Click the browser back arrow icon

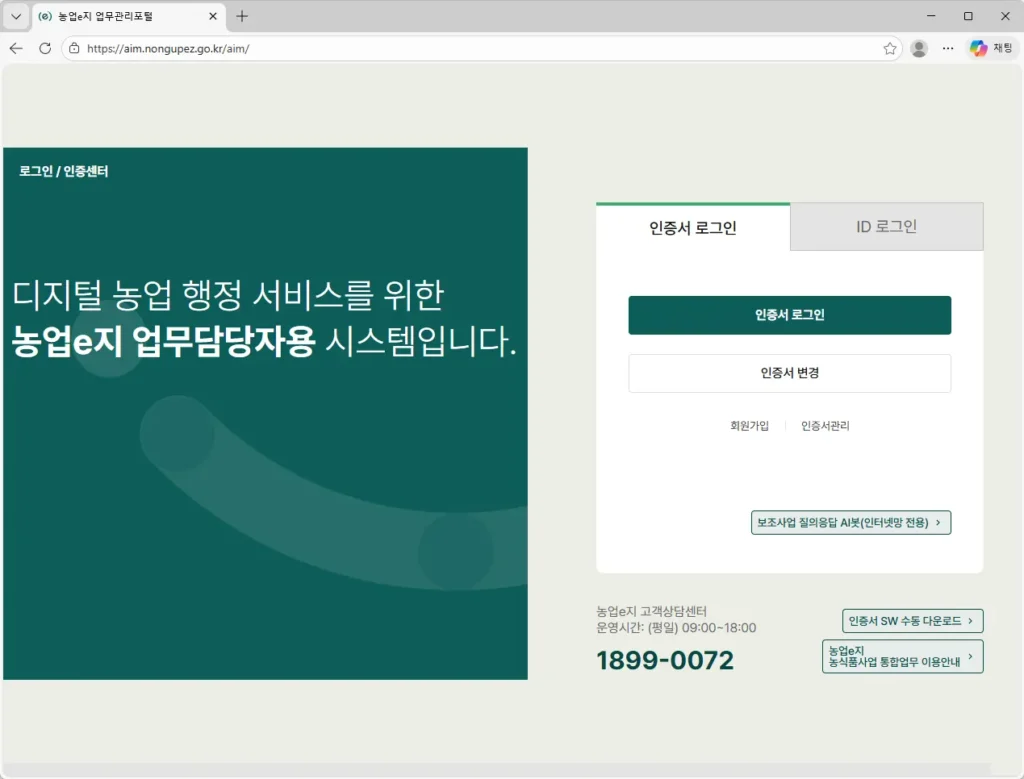tap(15, 47)
